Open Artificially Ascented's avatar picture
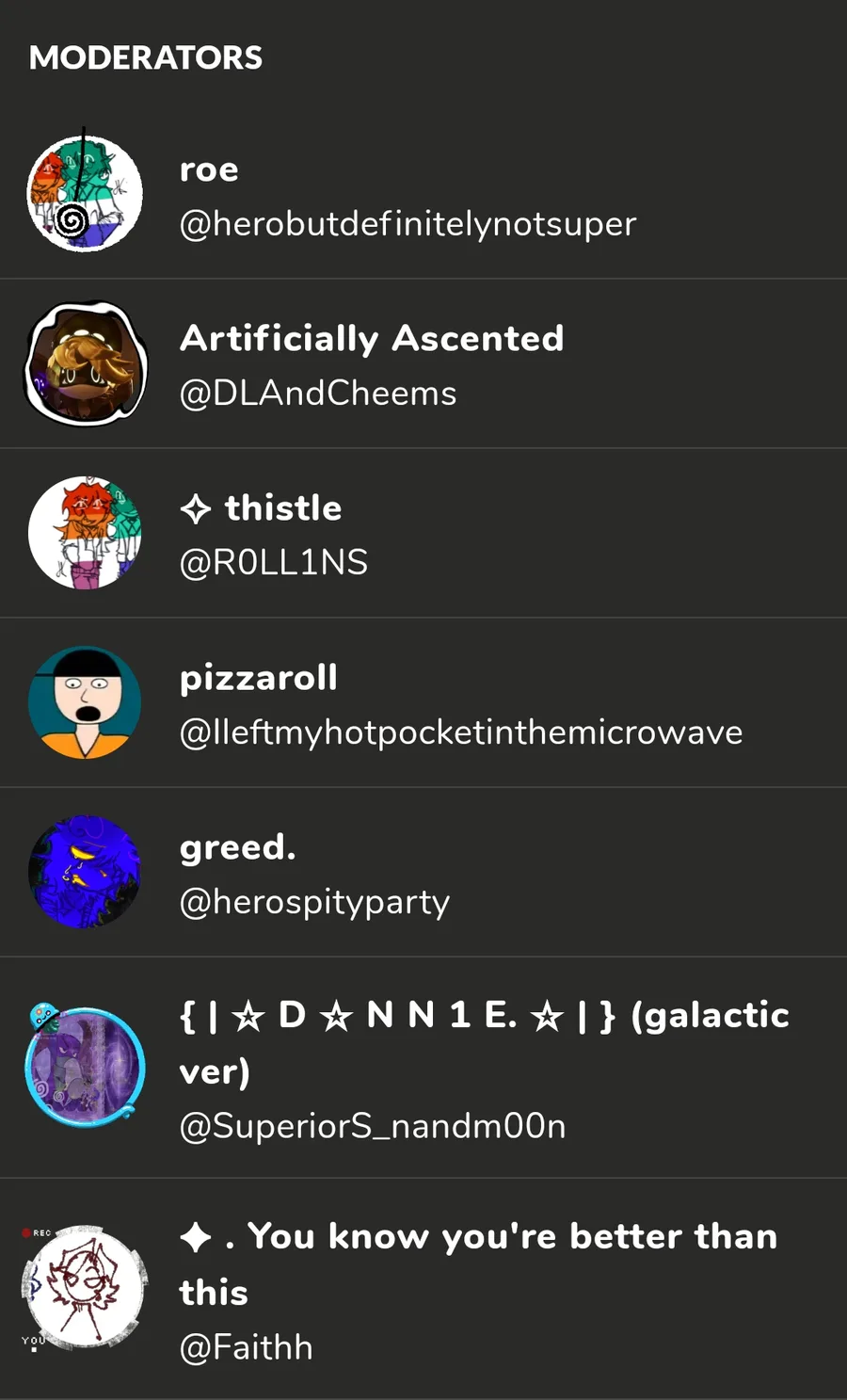 click(x=85, y=363)
